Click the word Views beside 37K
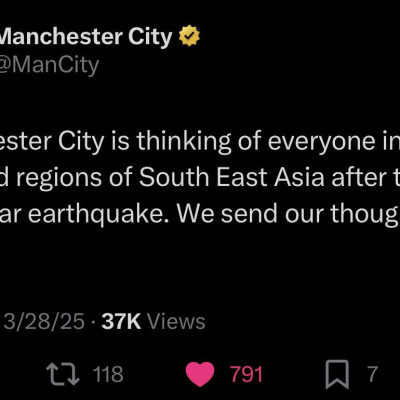The width and height of the screenshot is (400, 400). (x=176, y=322)
